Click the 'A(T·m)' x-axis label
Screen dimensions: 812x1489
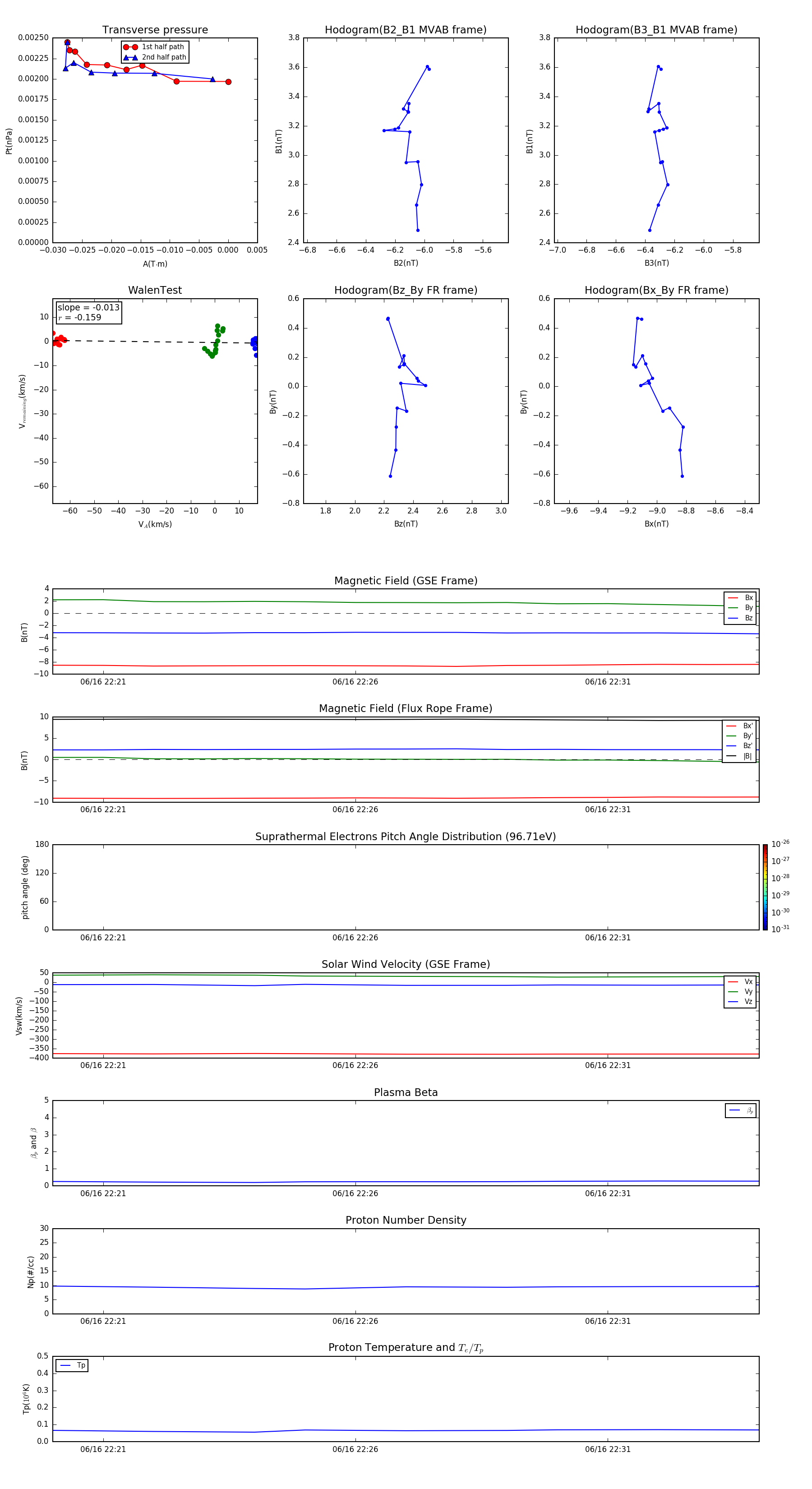[155, 264]
